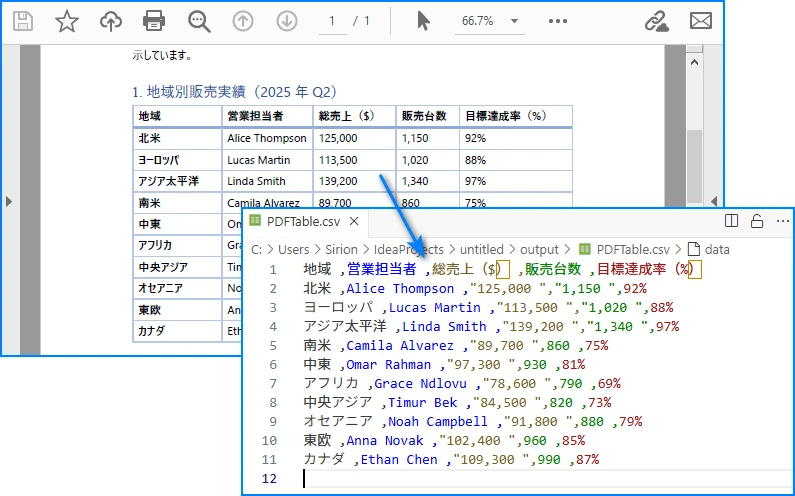Image resolution: width=795 pixels, height=496 pixels.
Task: Click line number 1 in the editor
Action: (273, 269)
